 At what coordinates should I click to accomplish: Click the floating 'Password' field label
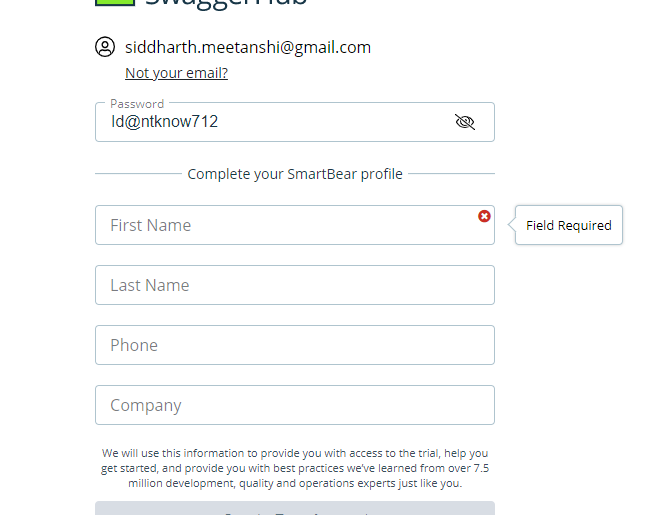(137, 104)
